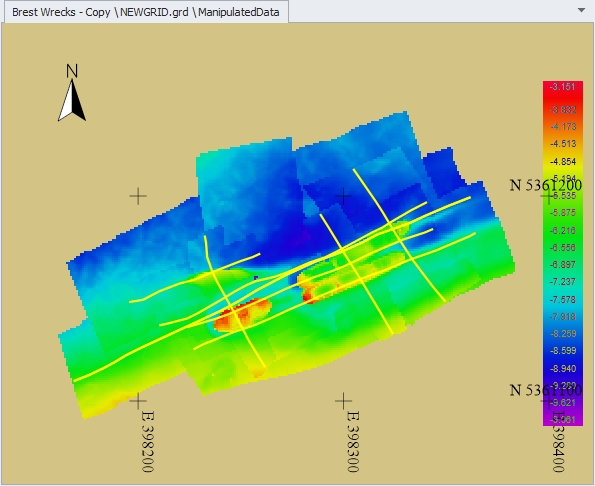Click grid cross at E 398200, N 5361200
The width and height of the screenshot is (595, 486).
coord(138,197)
